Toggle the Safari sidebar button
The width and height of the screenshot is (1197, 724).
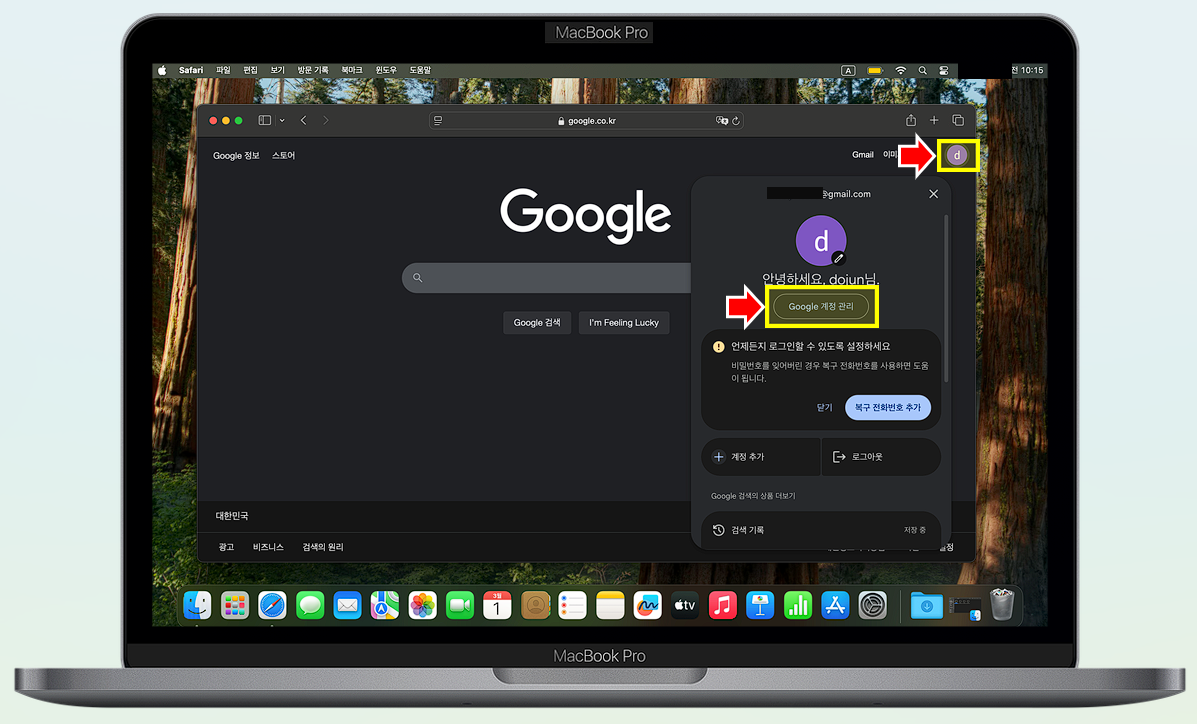click(265, 120)
